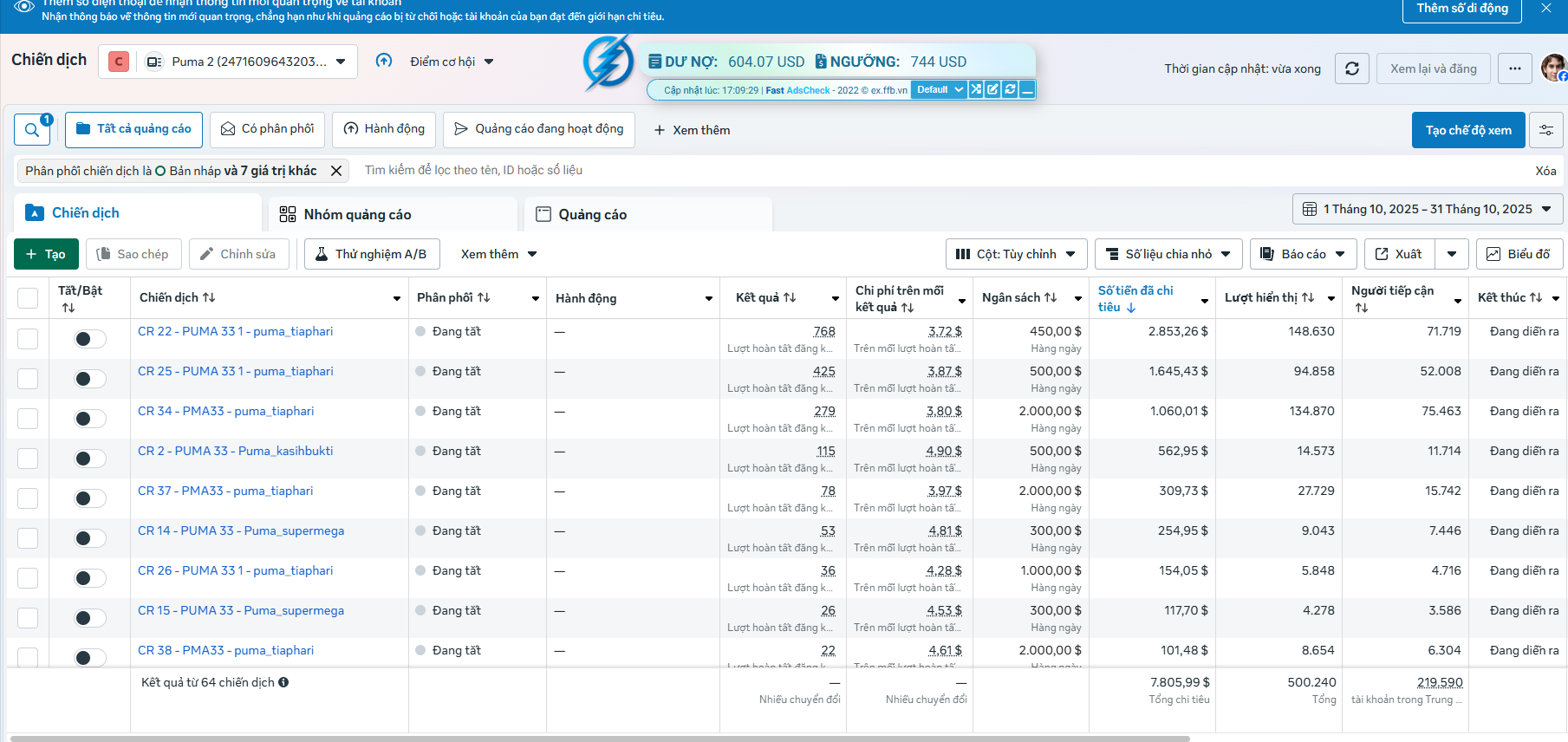Click the green Tạo create button
The width and height of the screenshot is (1568, 742).
(x=46, y=254)
